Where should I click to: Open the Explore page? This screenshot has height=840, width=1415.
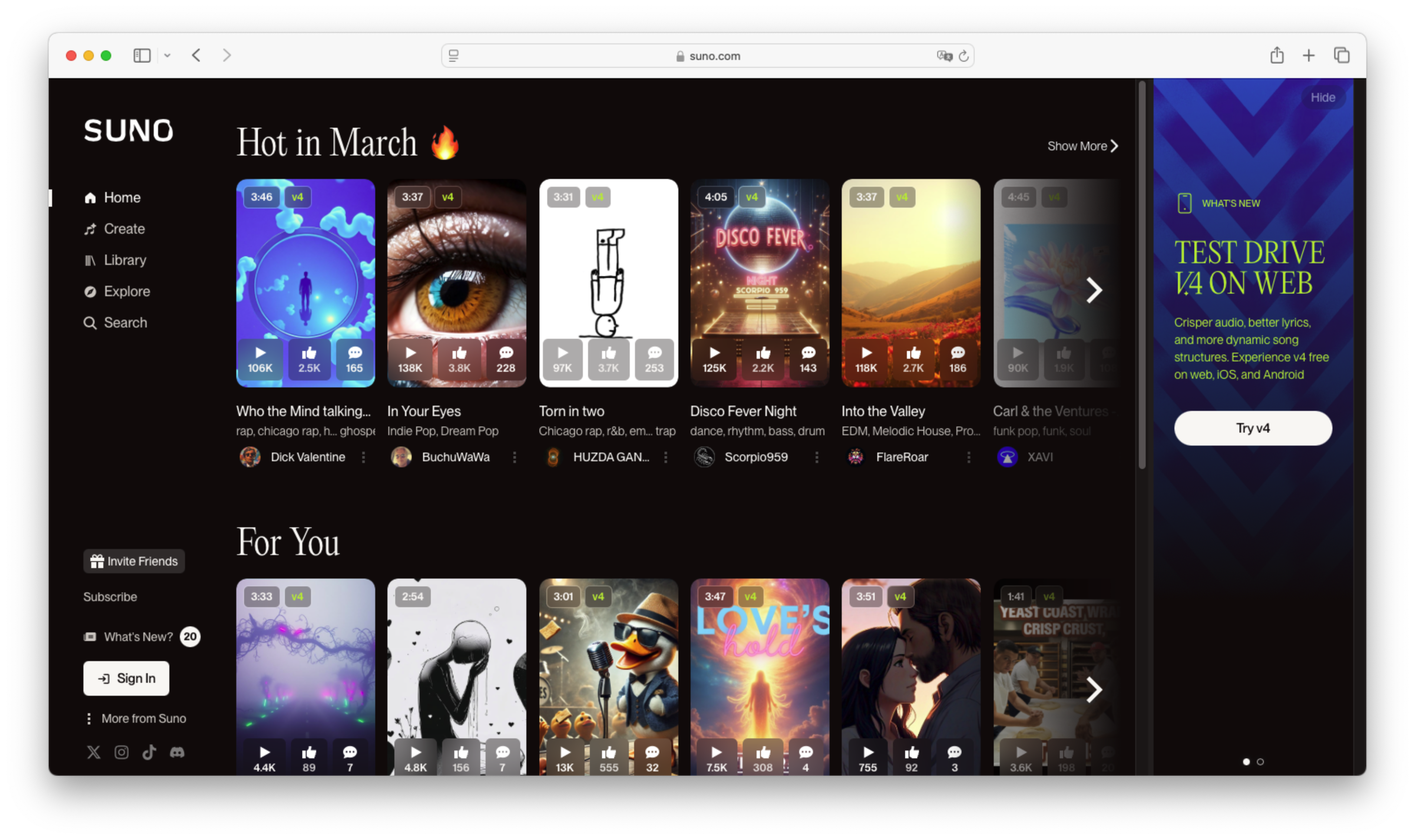tap(117, 291)
